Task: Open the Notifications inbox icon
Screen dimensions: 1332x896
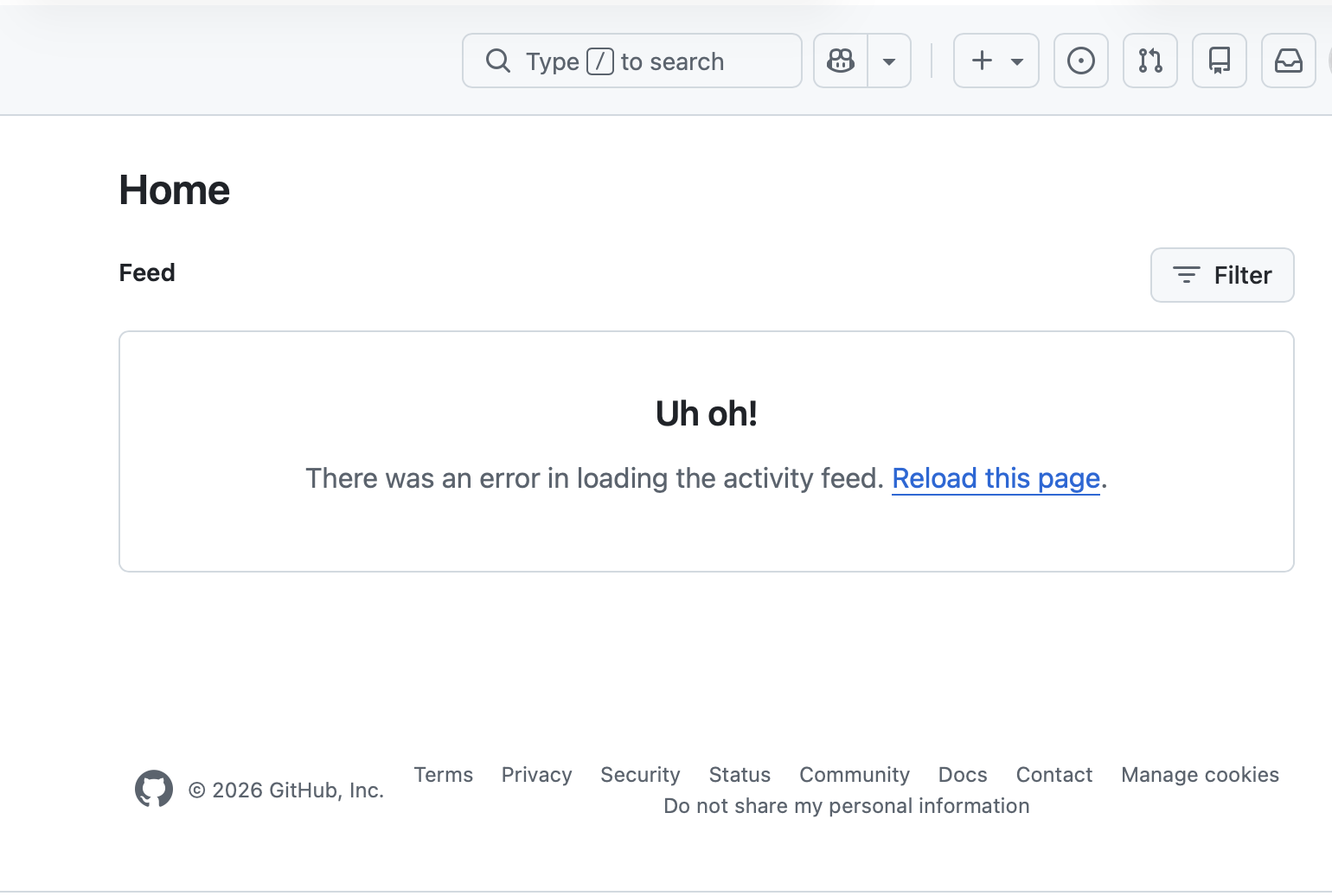Action: click(x=1288, y=61)
